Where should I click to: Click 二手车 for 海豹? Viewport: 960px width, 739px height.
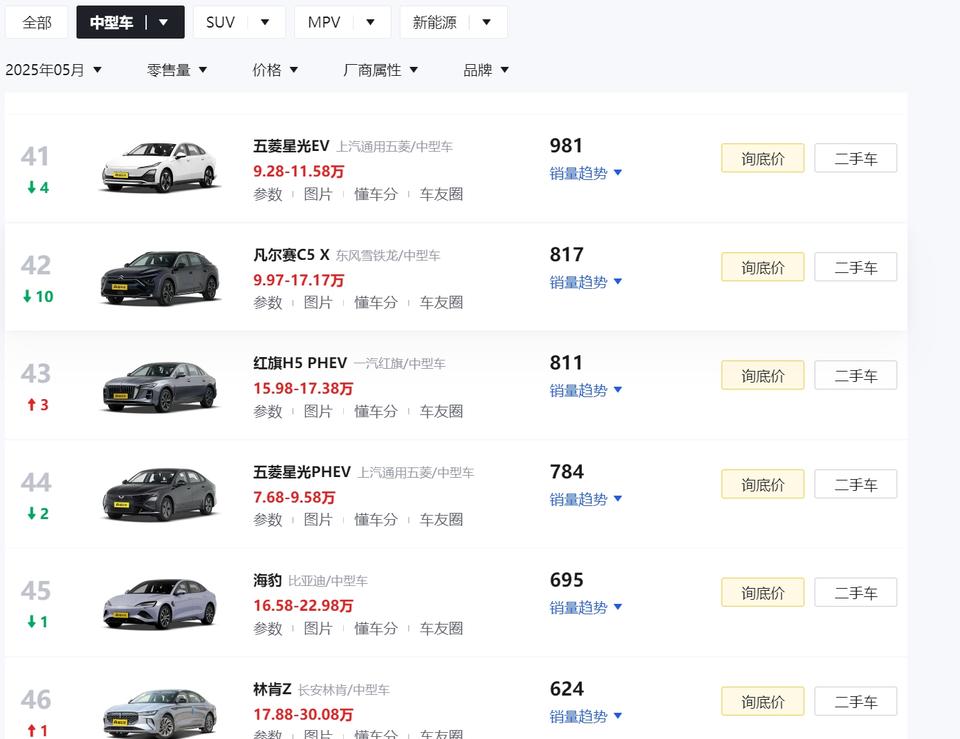pyautogui.click(x=856, y=593)
